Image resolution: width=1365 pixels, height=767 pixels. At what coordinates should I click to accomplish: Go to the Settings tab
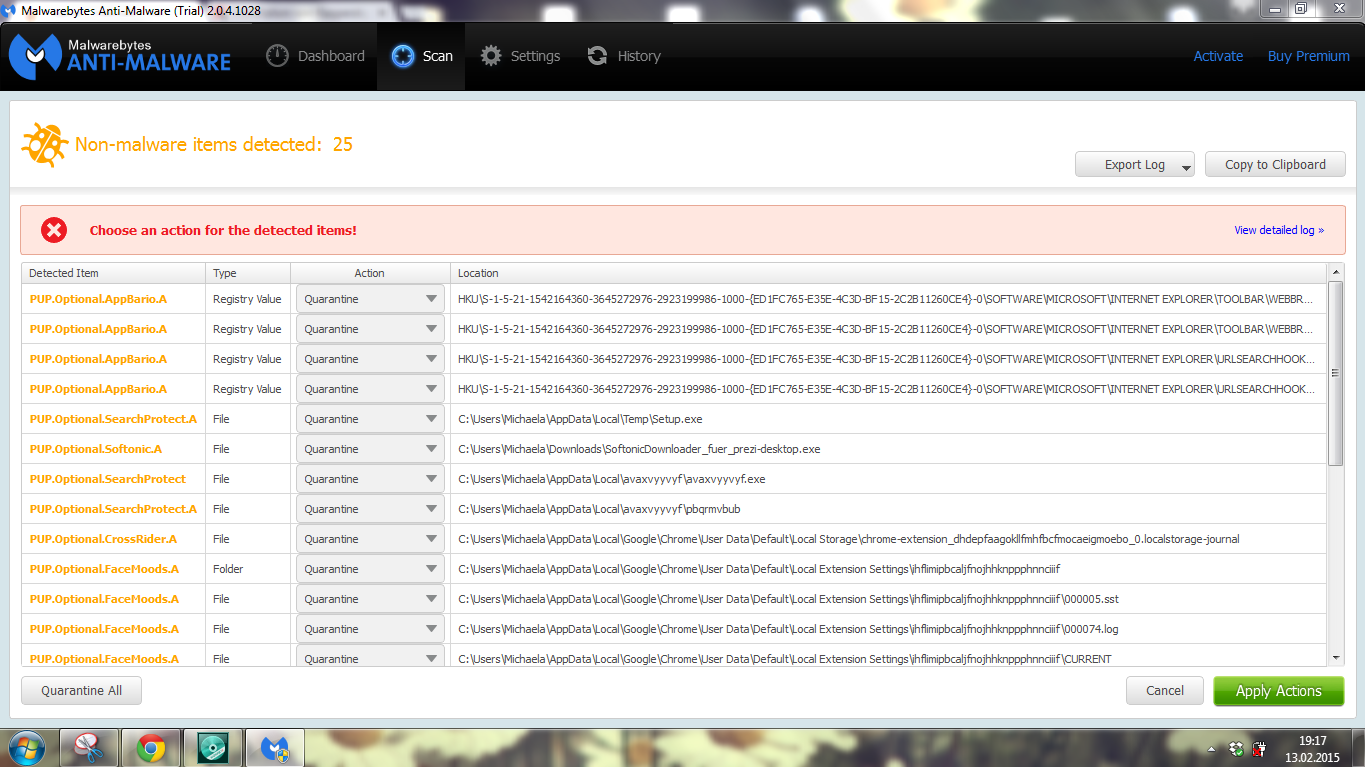520,56
